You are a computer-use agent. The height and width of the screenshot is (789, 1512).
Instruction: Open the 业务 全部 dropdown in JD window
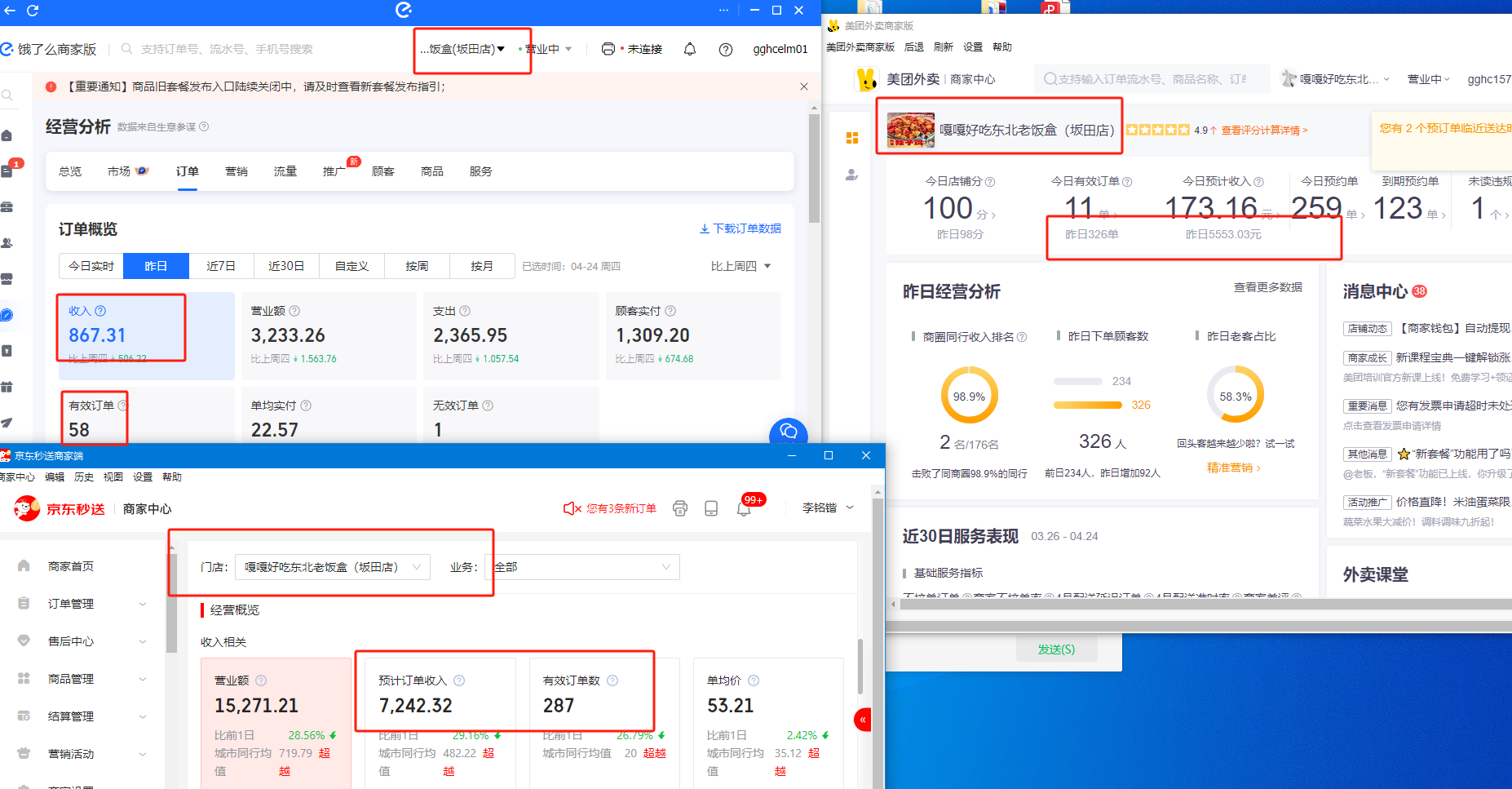pyautogui.click(x=582, y=567)
